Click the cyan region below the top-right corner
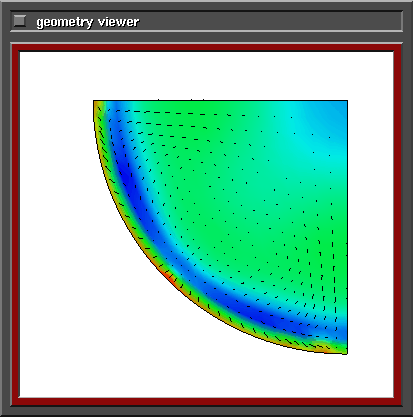413x417 pixels. 330,160
